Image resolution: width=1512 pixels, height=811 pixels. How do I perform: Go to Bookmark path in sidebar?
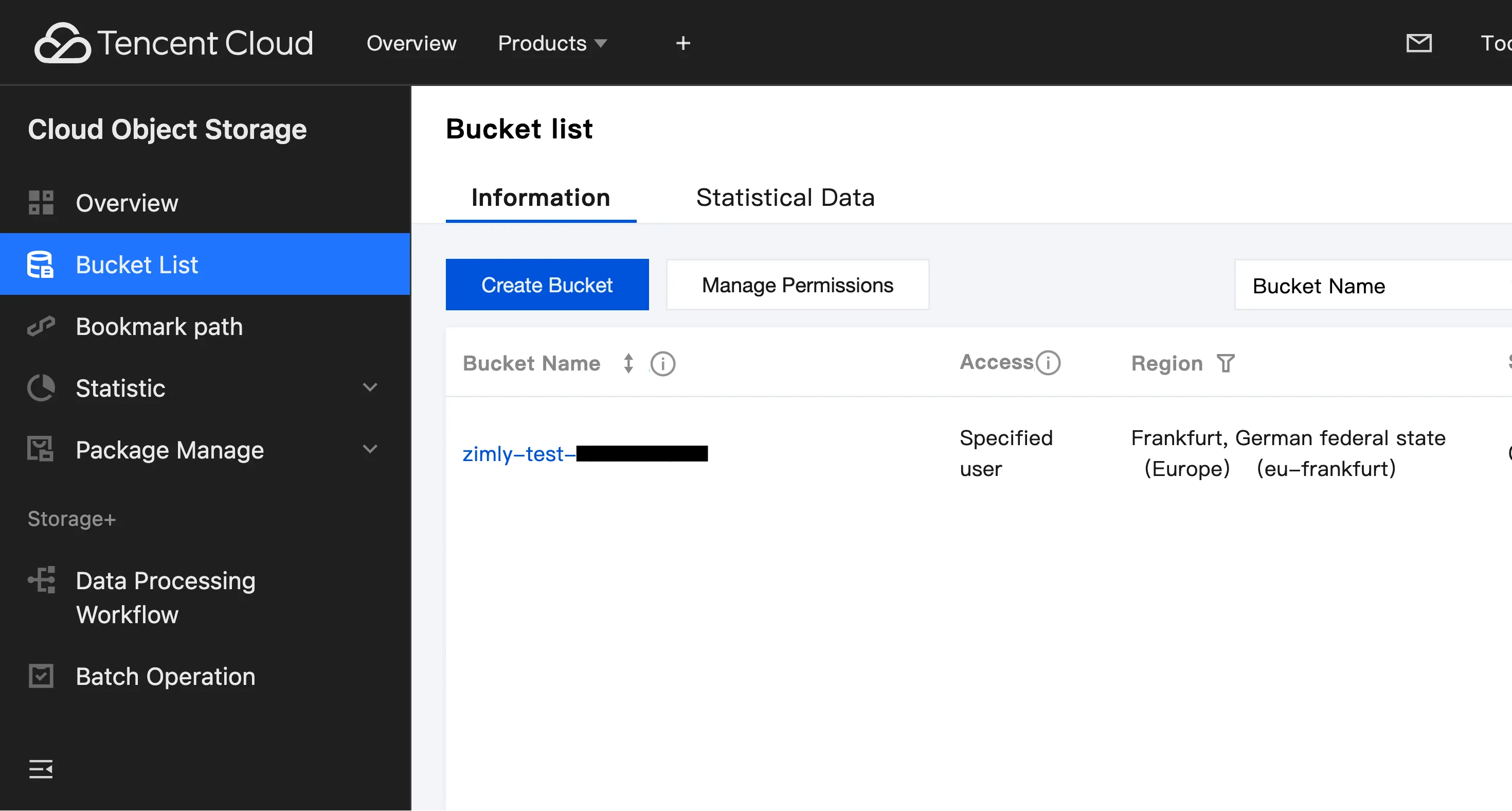[159, 327]
